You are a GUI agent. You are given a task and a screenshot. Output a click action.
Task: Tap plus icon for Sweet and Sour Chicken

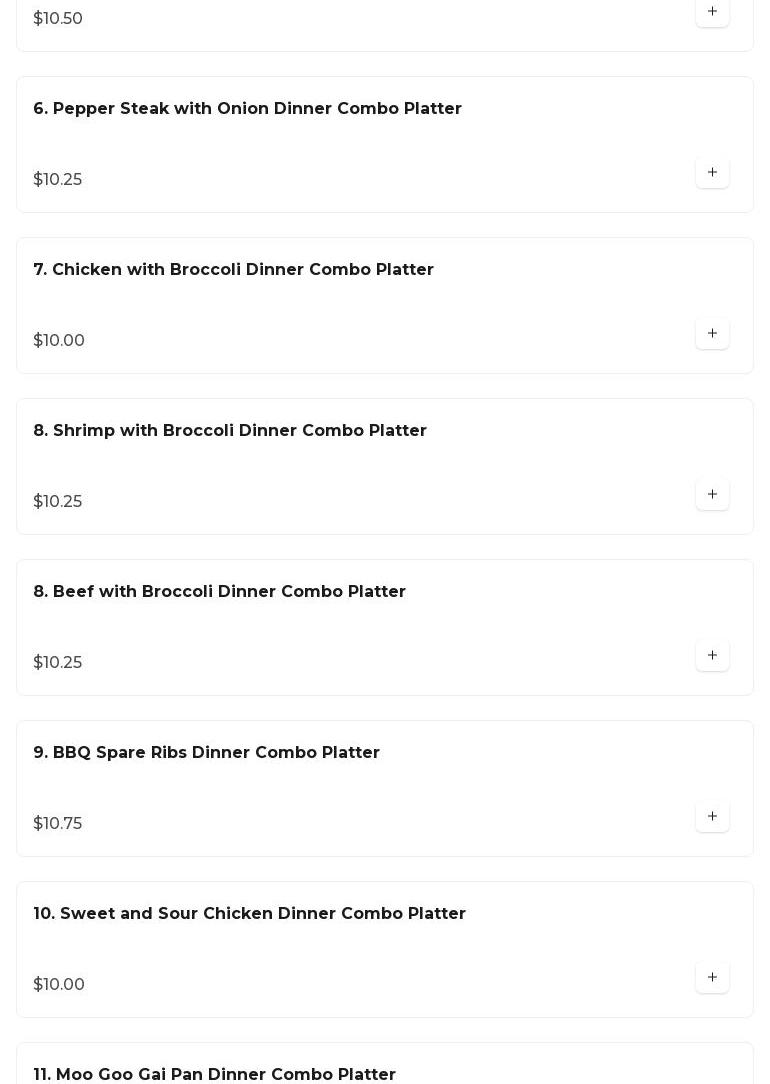click(x=712, y=977)
